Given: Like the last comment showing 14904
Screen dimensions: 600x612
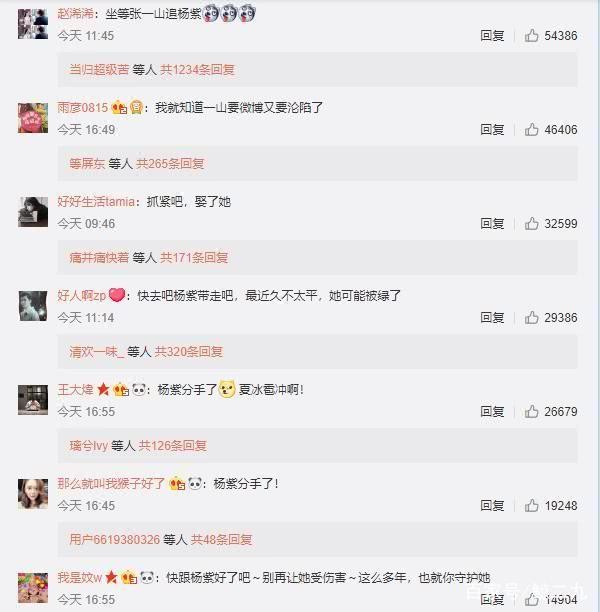Looking at the screenshot, I should 531,599.
